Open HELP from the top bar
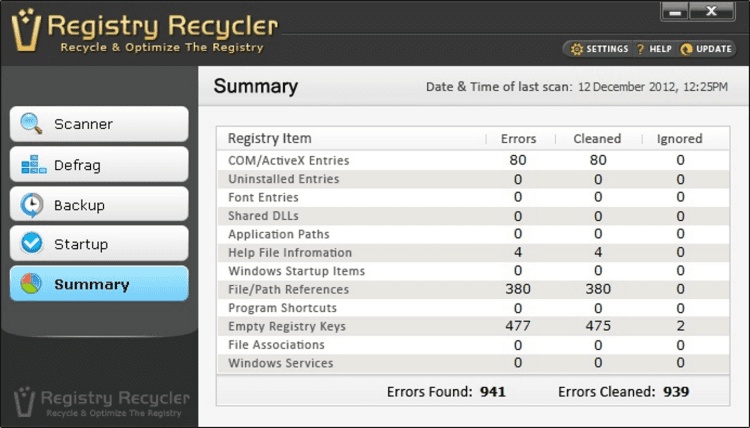 click(654, 49)
